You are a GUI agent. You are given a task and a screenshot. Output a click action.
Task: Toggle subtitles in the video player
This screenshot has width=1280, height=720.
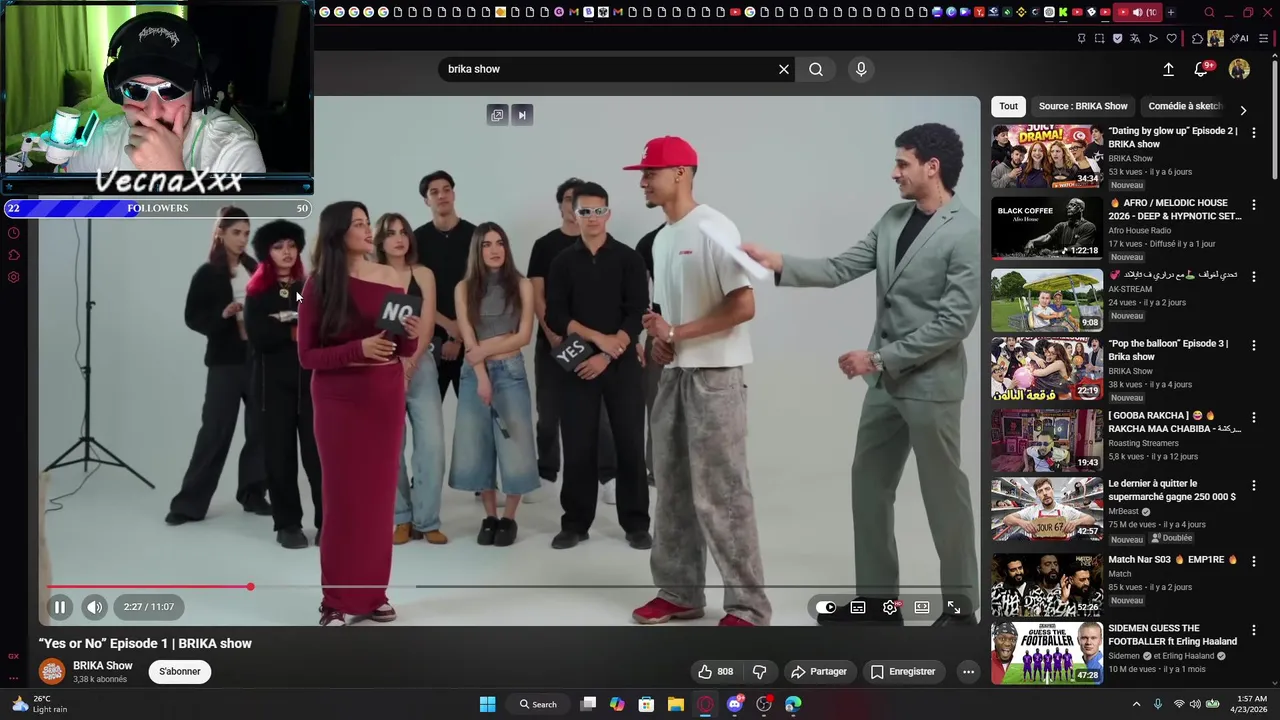858,607
